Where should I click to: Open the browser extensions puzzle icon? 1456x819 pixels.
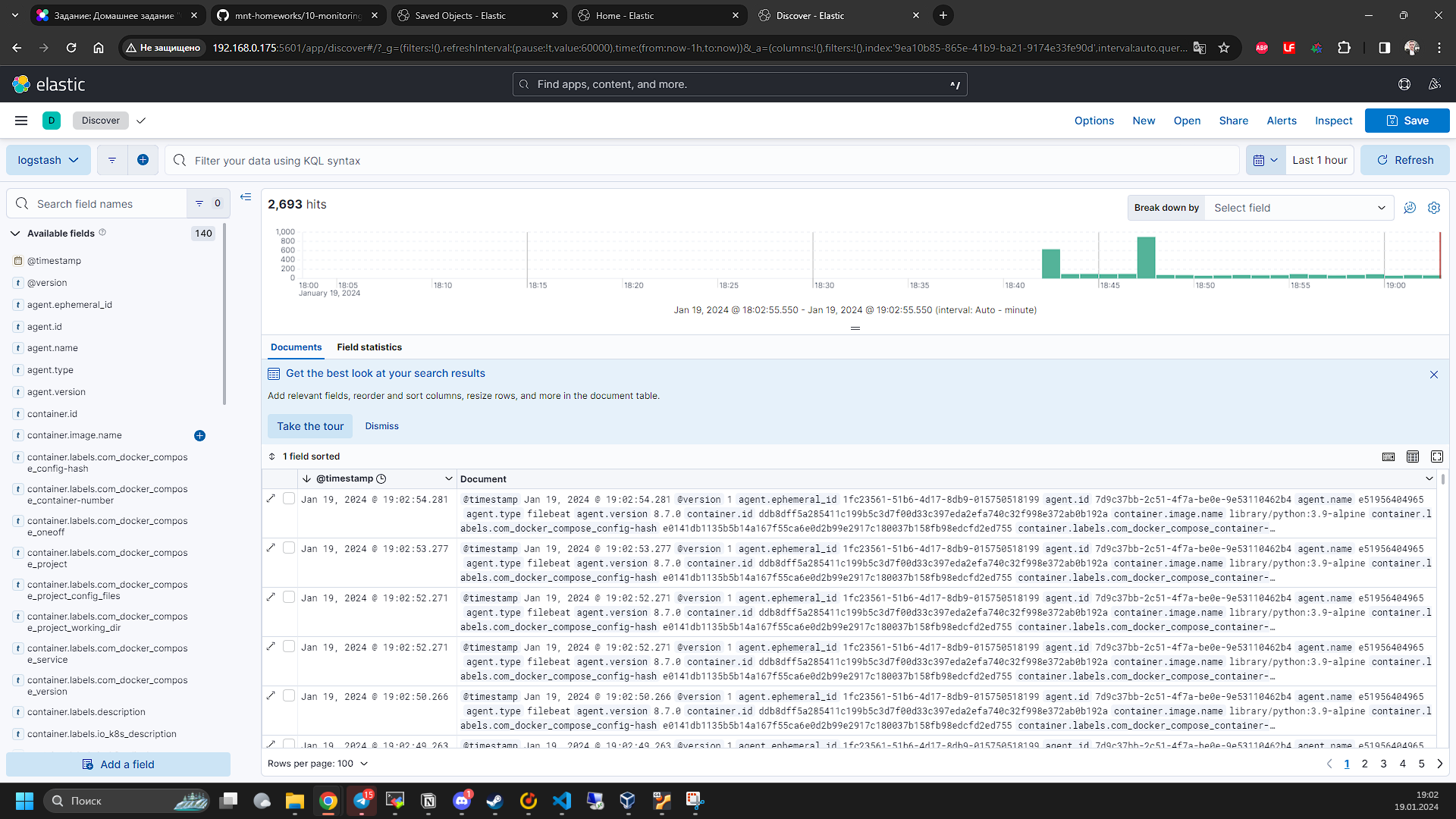click(x=1344, y=48)
